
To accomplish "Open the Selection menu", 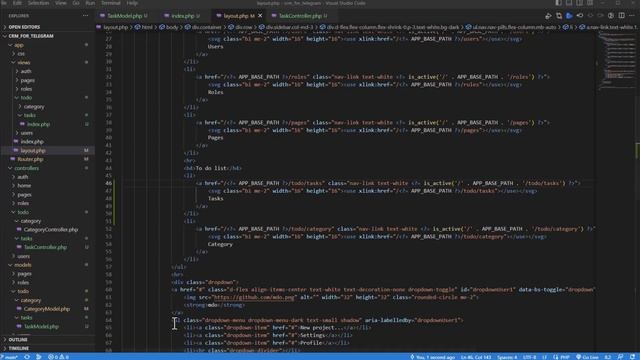I will 38,3.
